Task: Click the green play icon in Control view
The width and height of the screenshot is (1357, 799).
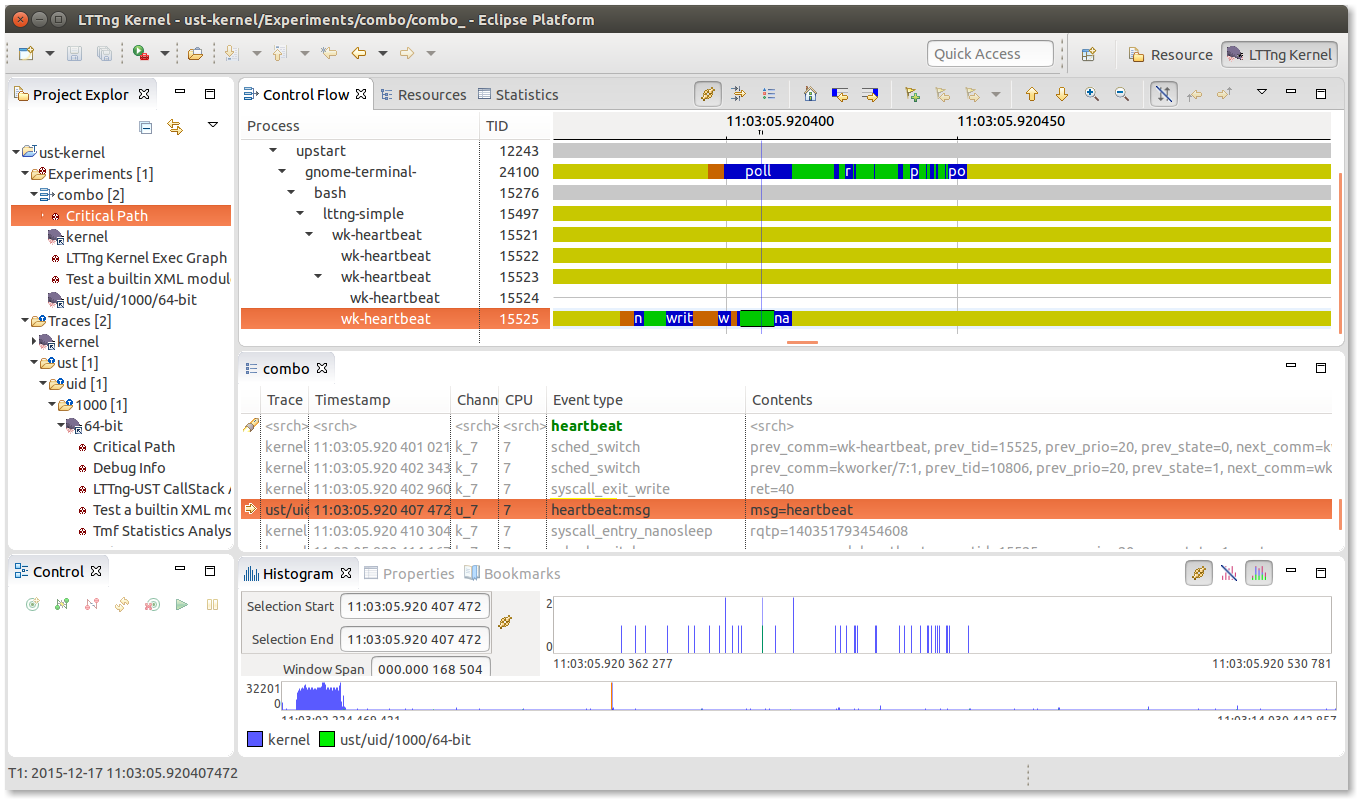Action: [182, 604]
